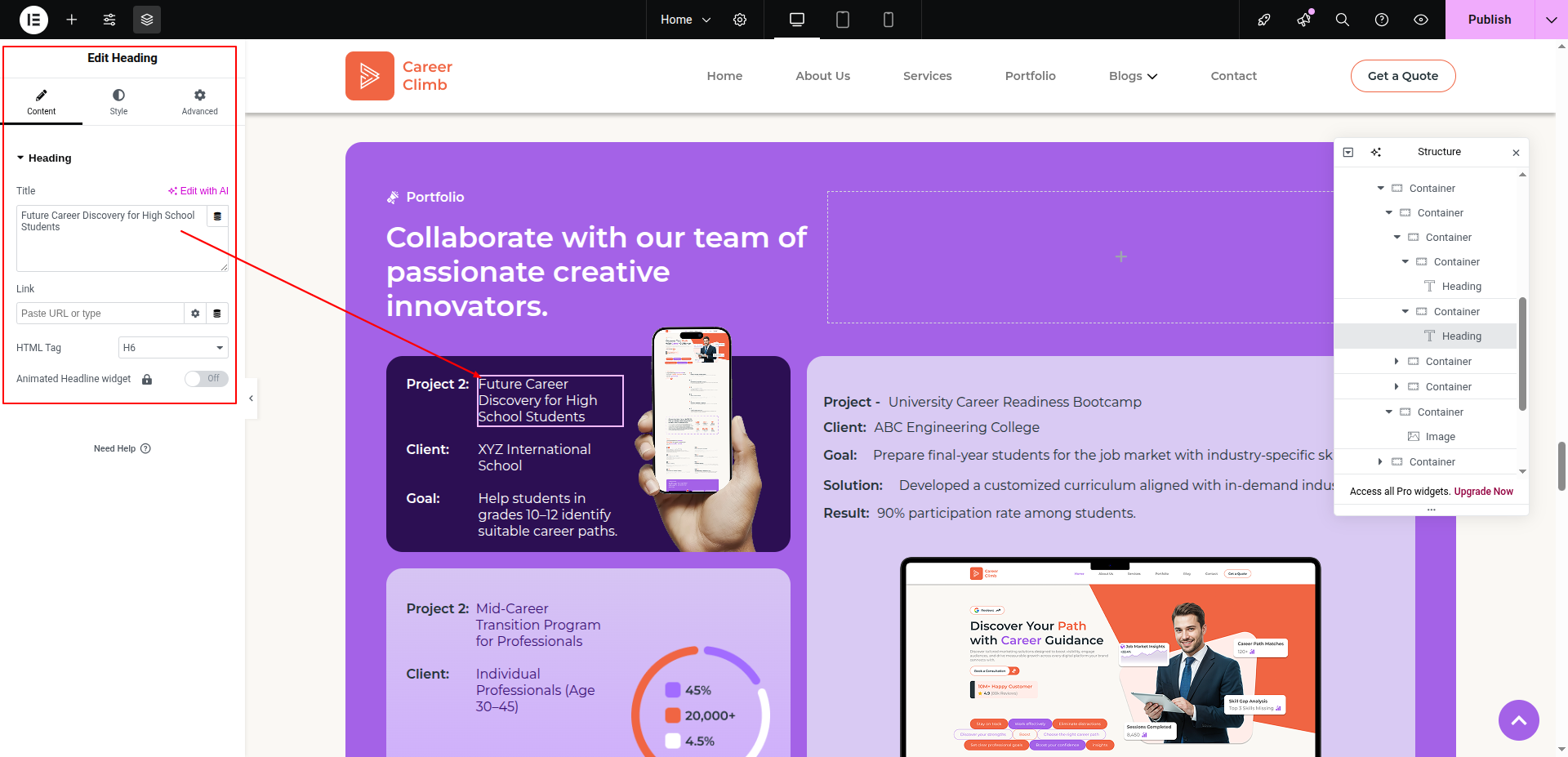Viewport: 1568px width, 757px height.
Task: Click the Career Climb logo
Action: [x=399, y=76]
